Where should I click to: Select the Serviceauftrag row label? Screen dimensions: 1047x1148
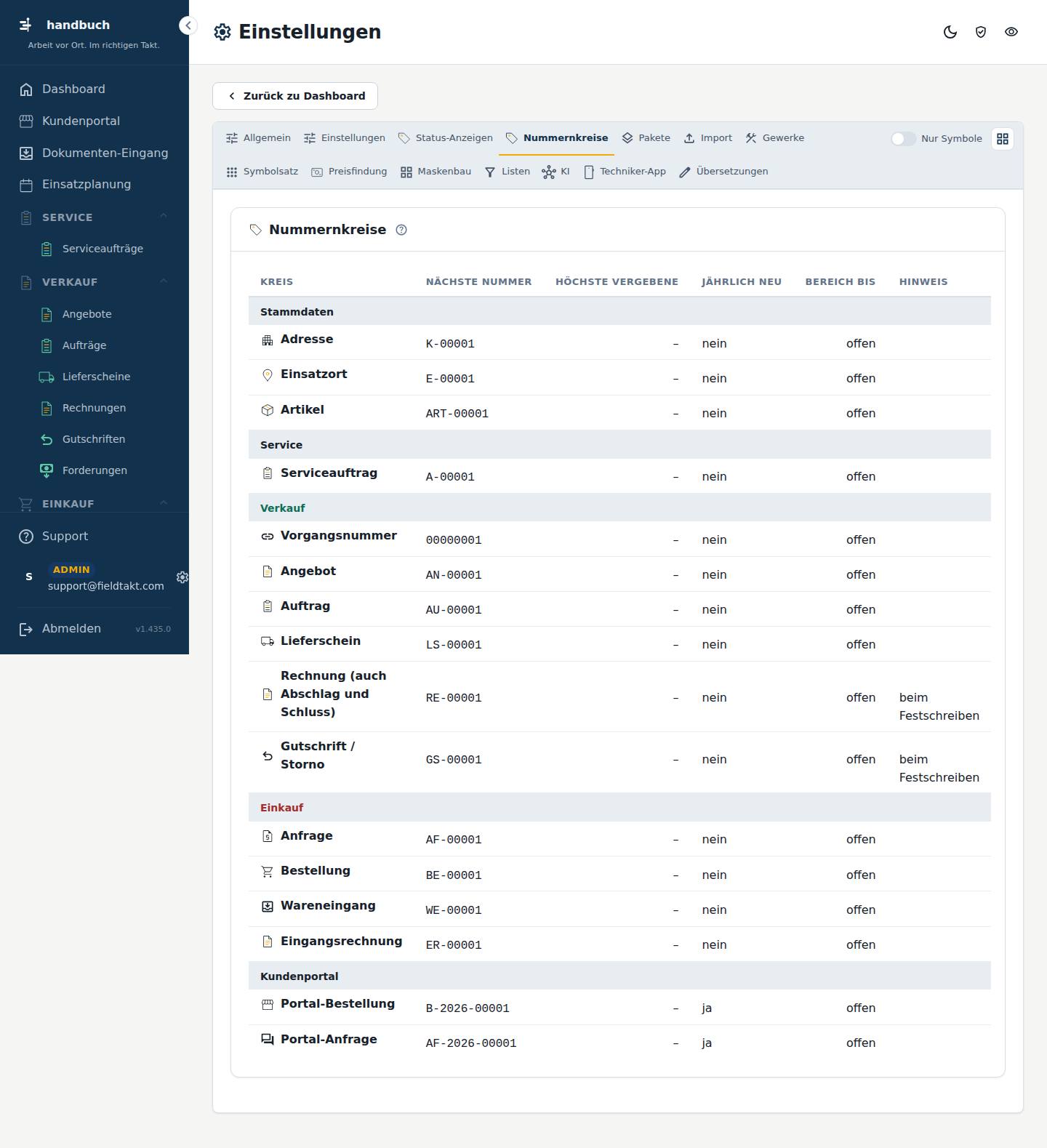pos(329,473)
